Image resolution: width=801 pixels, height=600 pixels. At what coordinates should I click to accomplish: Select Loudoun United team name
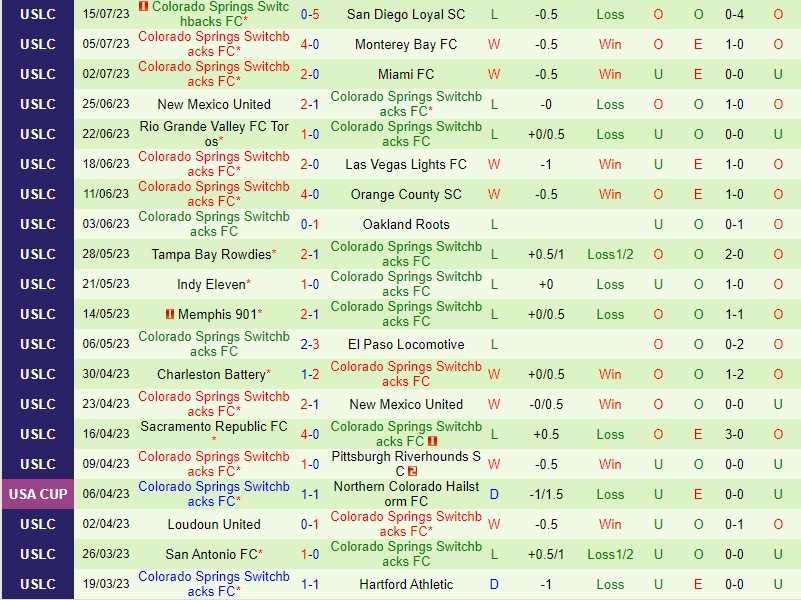pos(214,524)
